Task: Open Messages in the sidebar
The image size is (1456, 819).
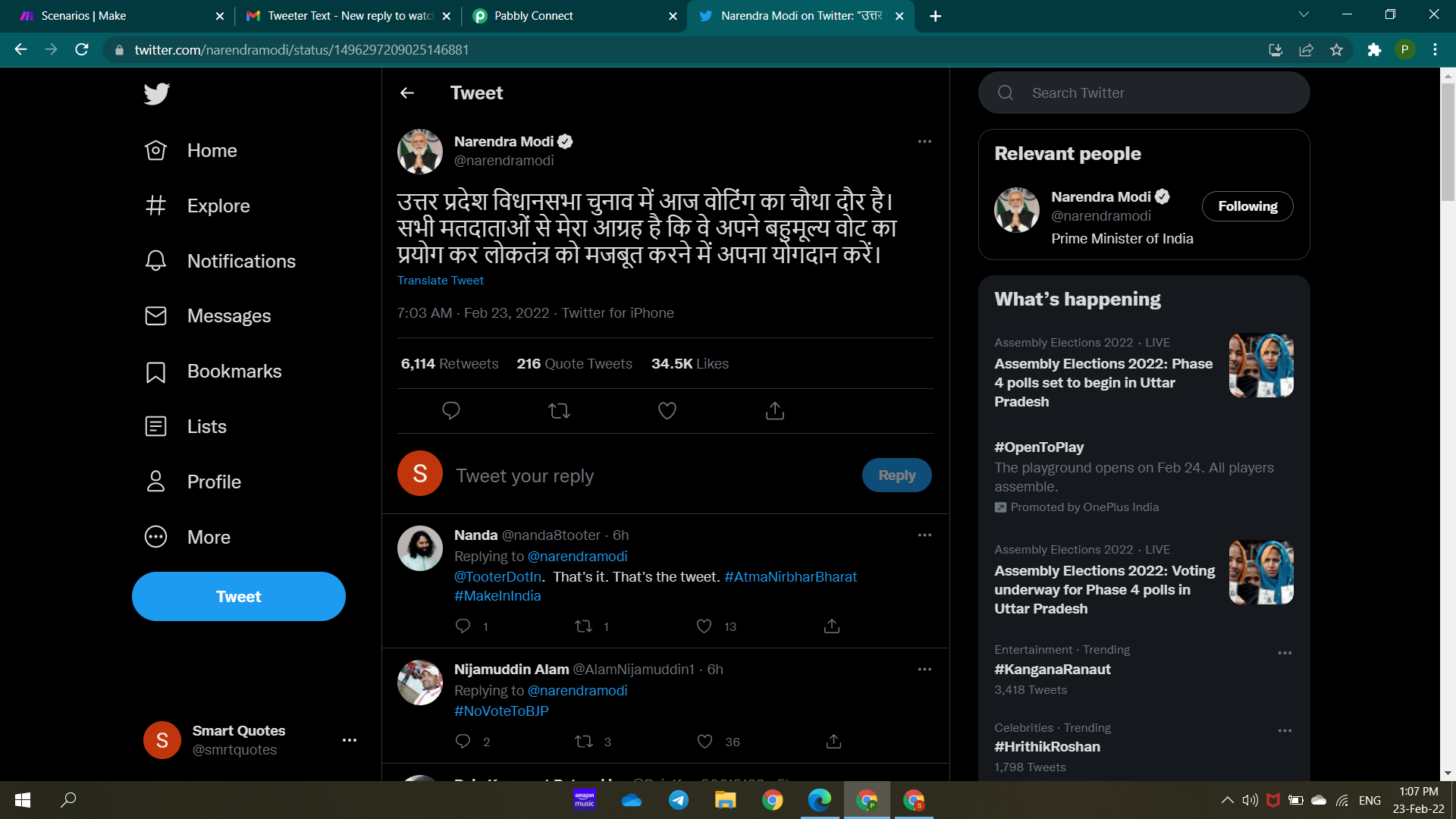Action: coord(207,315)
